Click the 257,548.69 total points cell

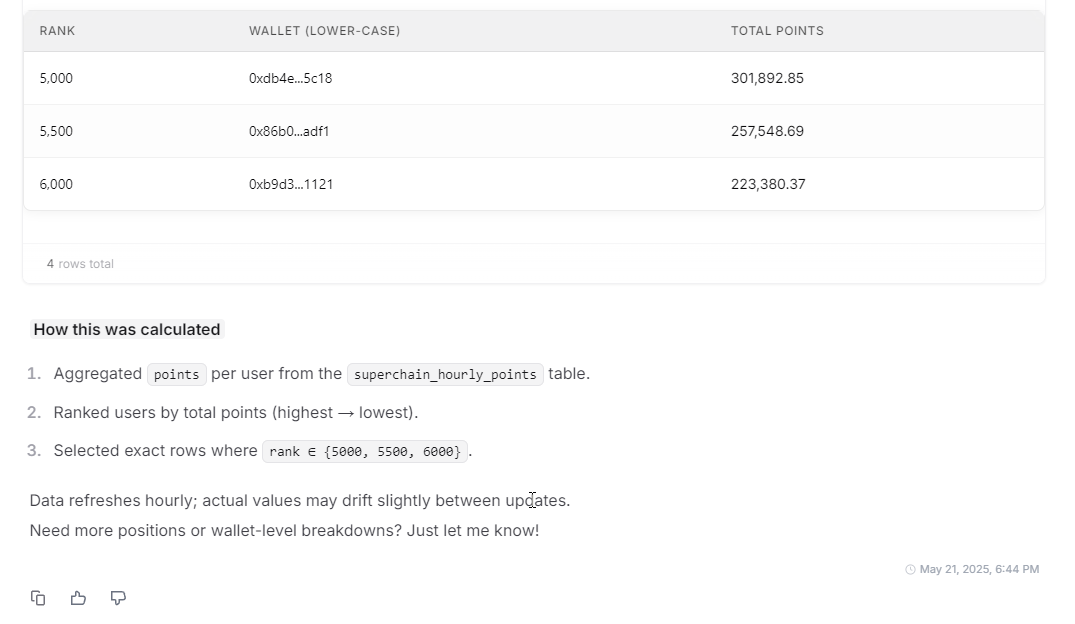767,131
